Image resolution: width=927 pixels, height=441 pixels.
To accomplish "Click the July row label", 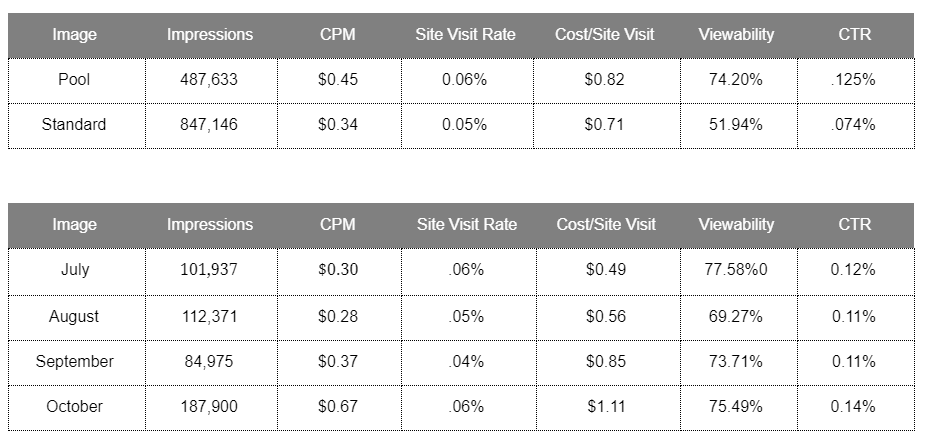I will [74, 270].
